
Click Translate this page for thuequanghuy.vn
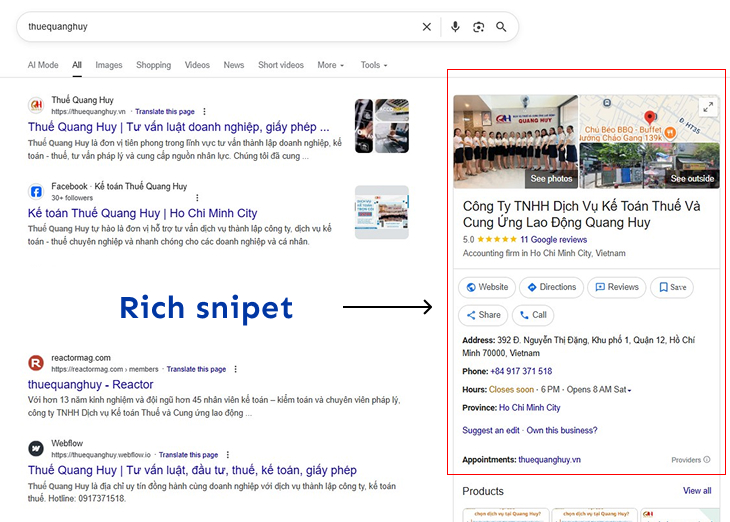coord(165,112)
